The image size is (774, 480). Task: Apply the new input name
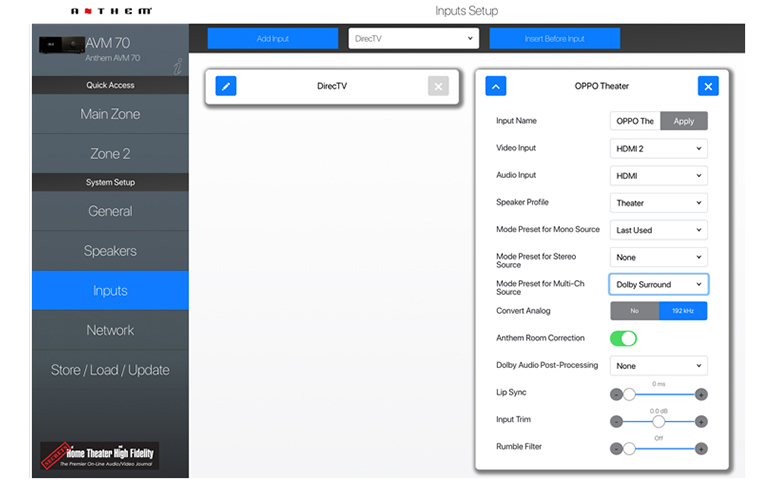pos(684,121)
